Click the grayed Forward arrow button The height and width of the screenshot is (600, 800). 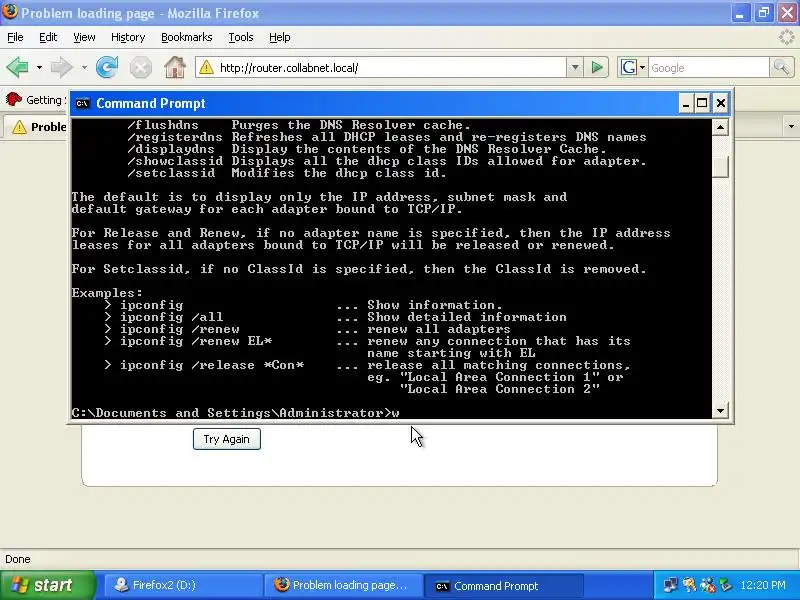point(62,67)
